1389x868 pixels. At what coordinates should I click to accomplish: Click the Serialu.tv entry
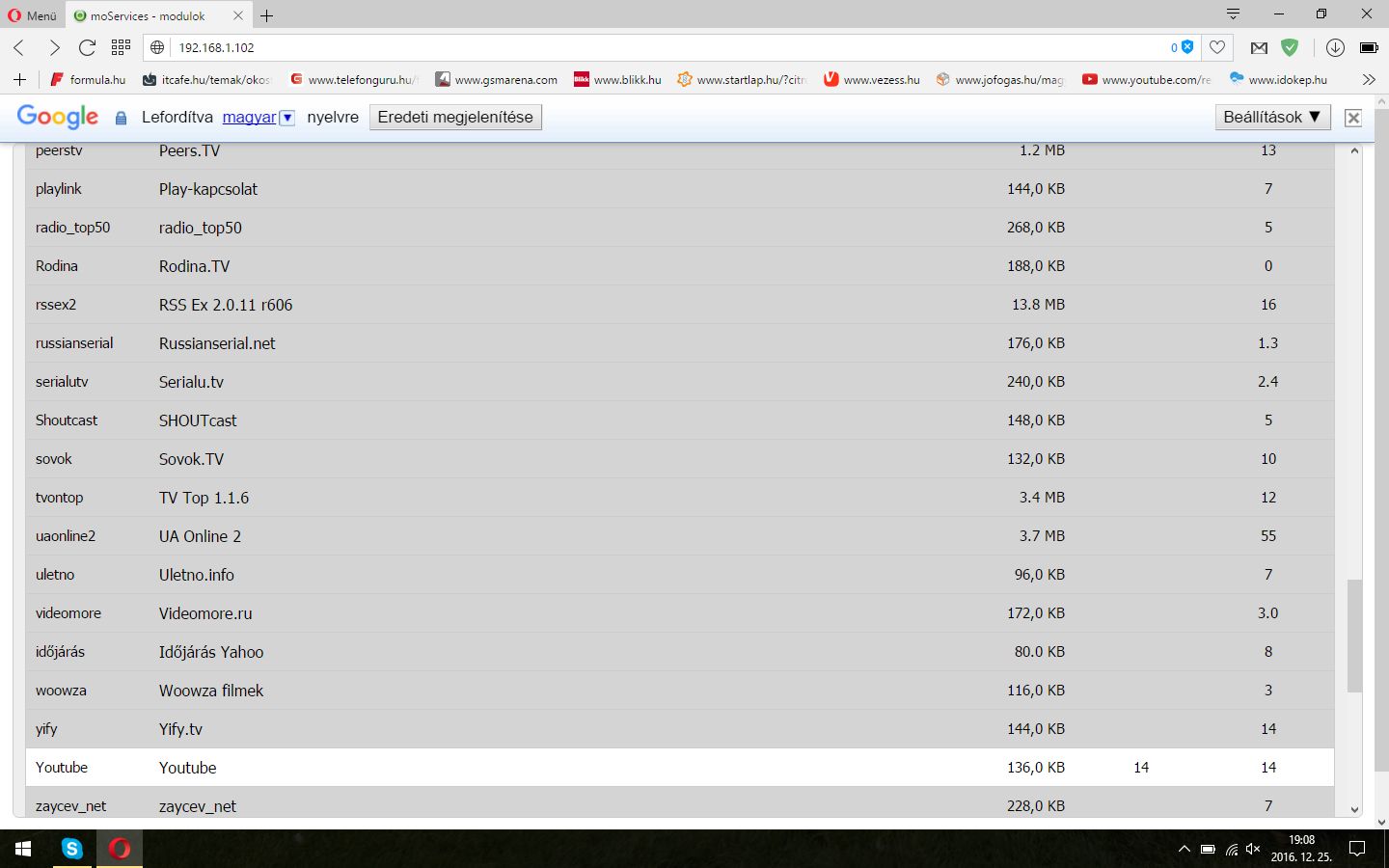point(191,382)
